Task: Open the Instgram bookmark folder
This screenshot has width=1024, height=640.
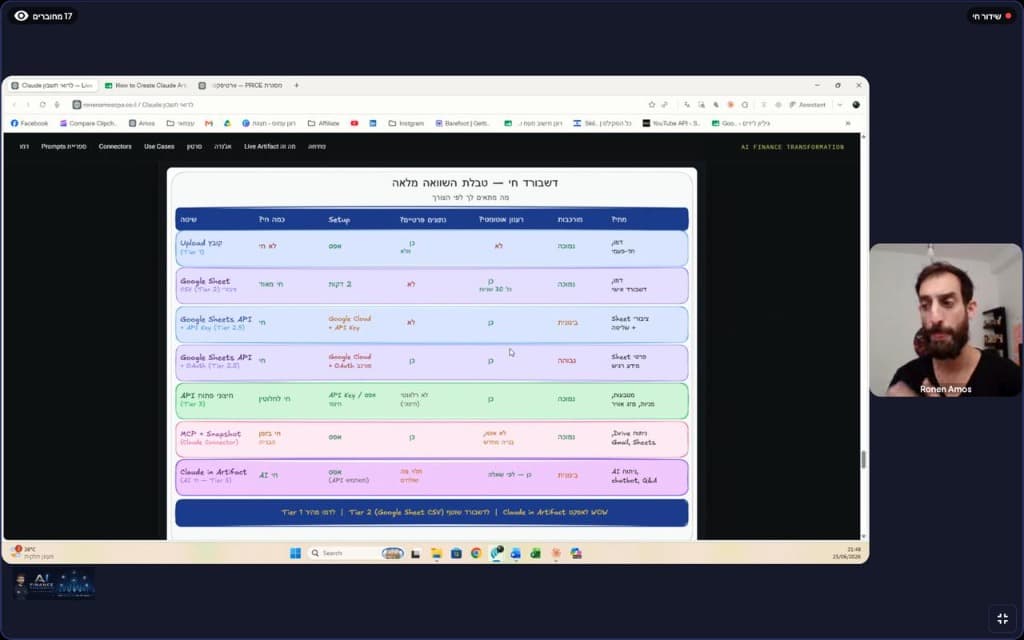Action: pos(406,123)
